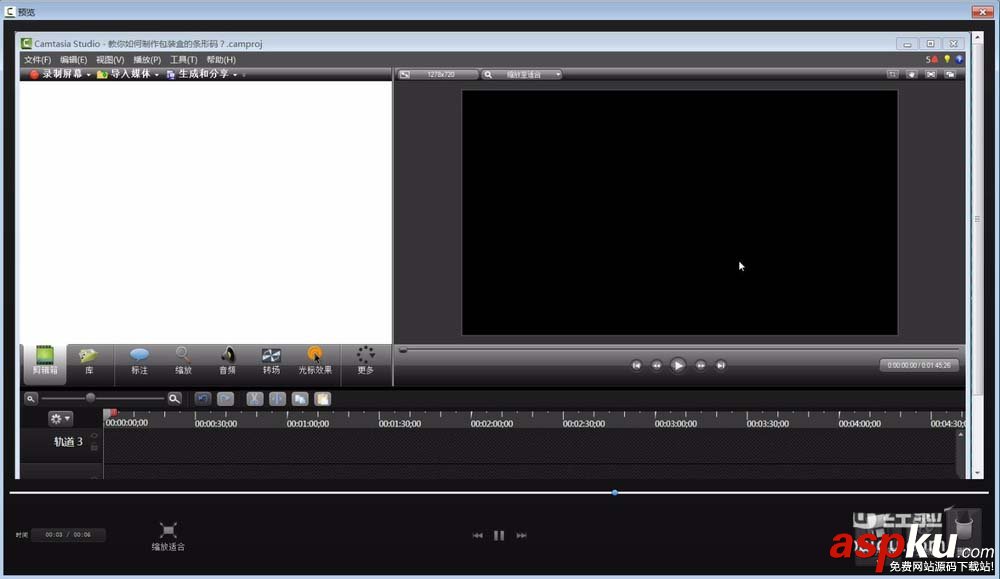Expand the 录制屏幕 dropdown arrow
Screen dimensions: 1000x579
pyautogui.click(x=89, y=75)
